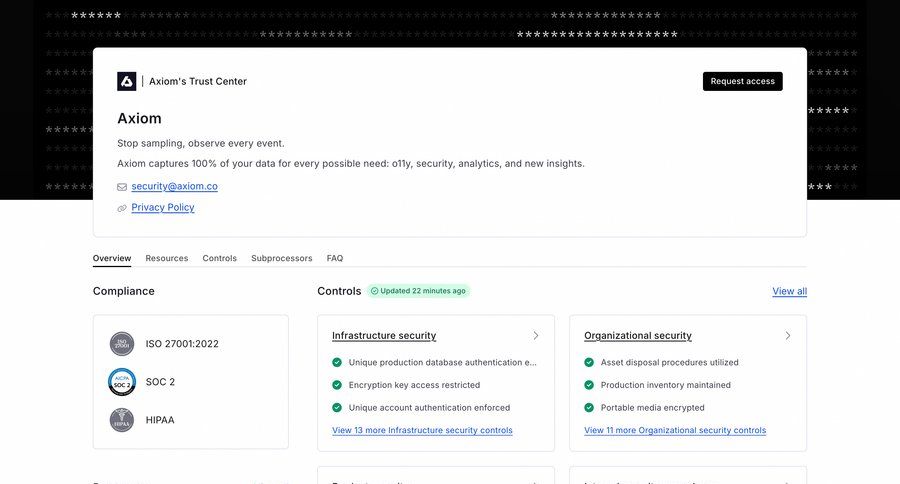Viewport: 900px width, 484px height.
Task: Click the Axiom's Trust Center title text
Action: tap(198, 82)
